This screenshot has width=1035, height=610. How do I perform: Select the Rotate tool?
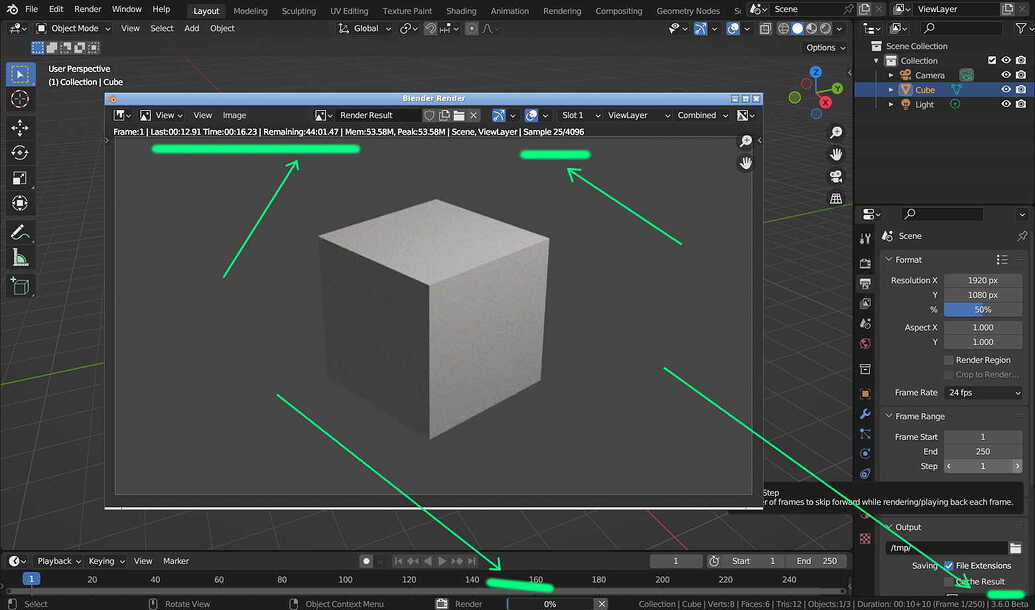pyautogui.click(x=20, y=152)
